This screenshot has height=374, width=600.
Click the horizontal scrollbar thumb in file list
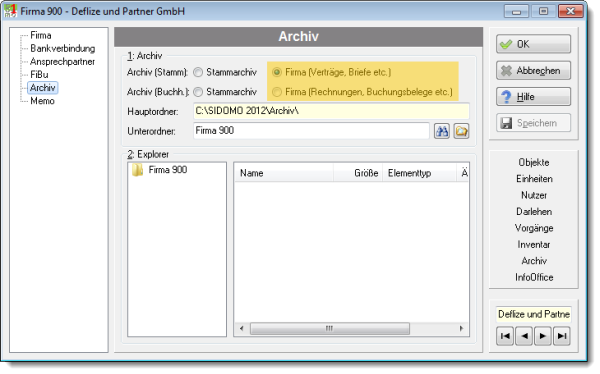[329, 328]
